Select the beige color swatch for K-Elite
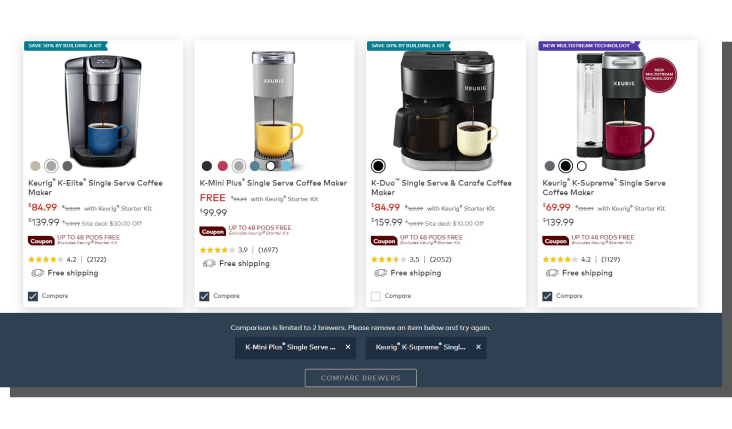Viewport: 732px width, 429px height. pyautogui.click(x=35, y=166)
